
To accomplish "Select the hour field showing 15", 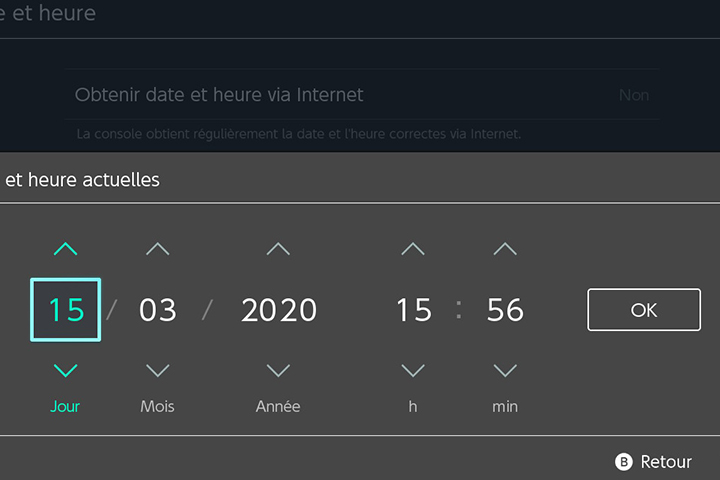I will tap(413, 310).
